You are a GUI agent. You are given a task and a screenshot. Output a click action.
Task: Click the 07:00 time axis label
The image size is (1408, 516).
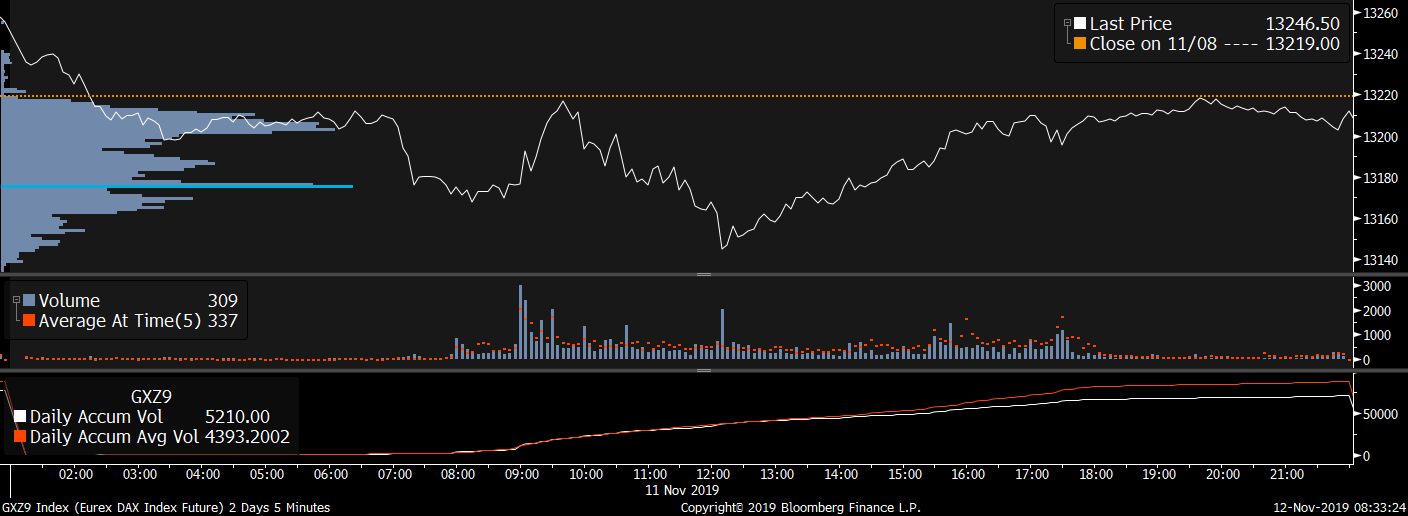[395, 474]
